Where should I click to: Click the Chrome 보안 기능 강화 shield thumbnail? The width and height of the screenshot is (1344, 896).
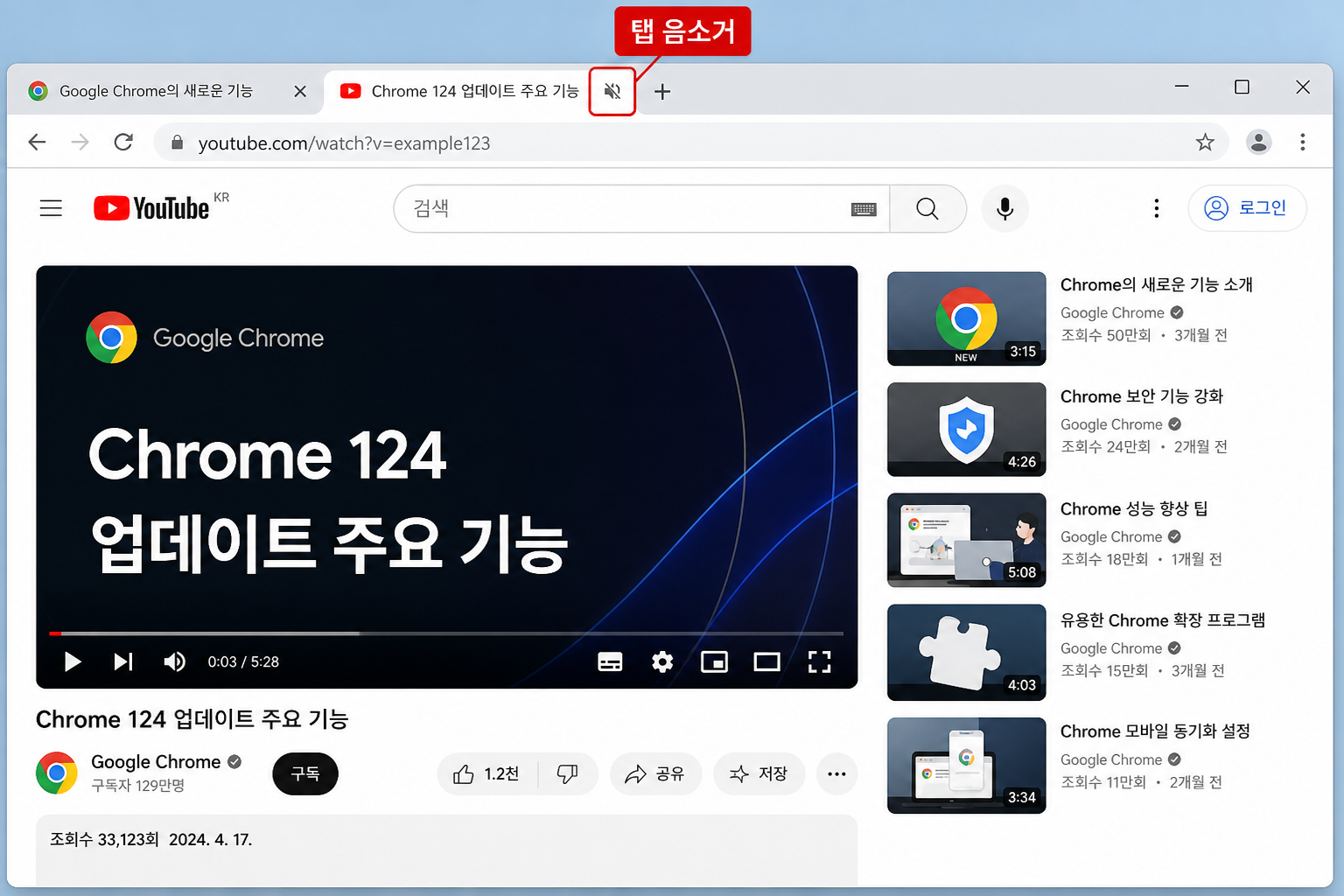[967, 429]
